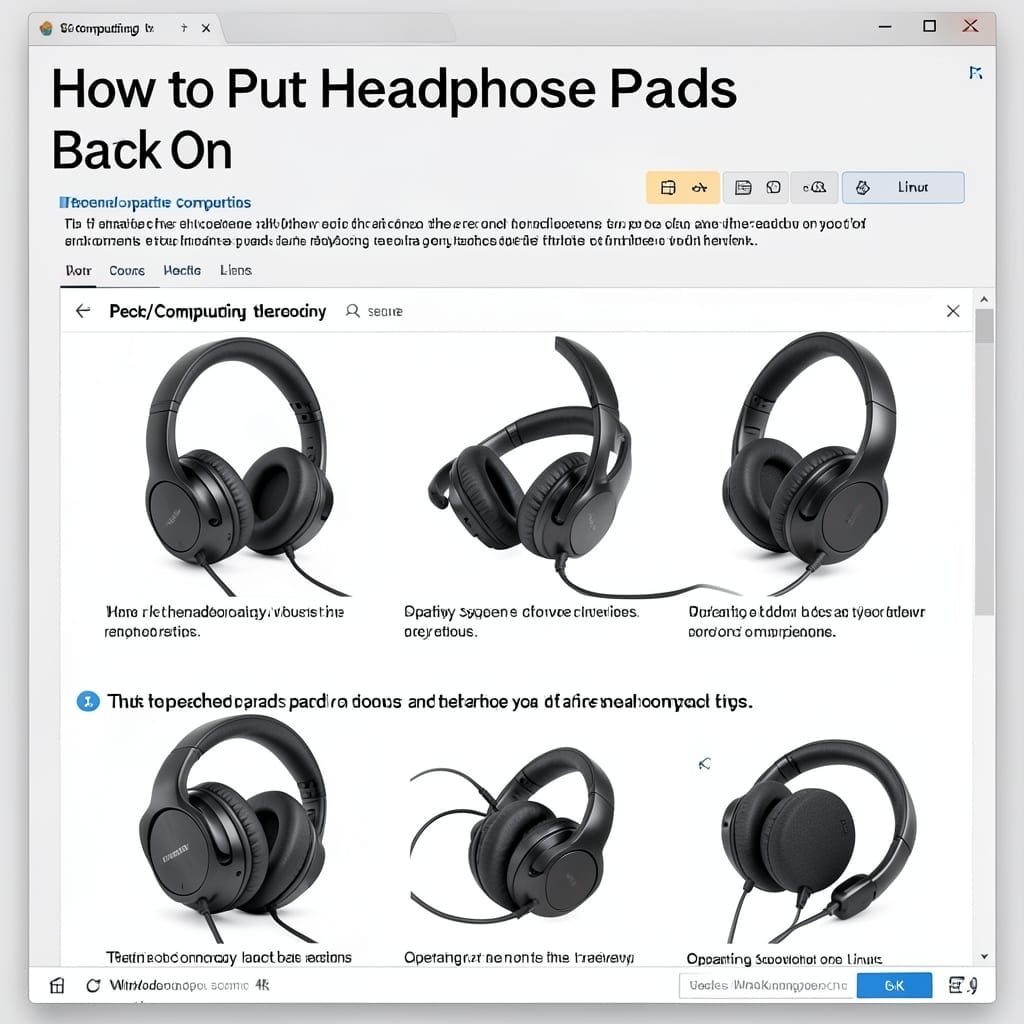Click the caption starting 'Hore rlethenadoooaigy'
The height and width of the screenshot is (1024, 1024).
224,622
